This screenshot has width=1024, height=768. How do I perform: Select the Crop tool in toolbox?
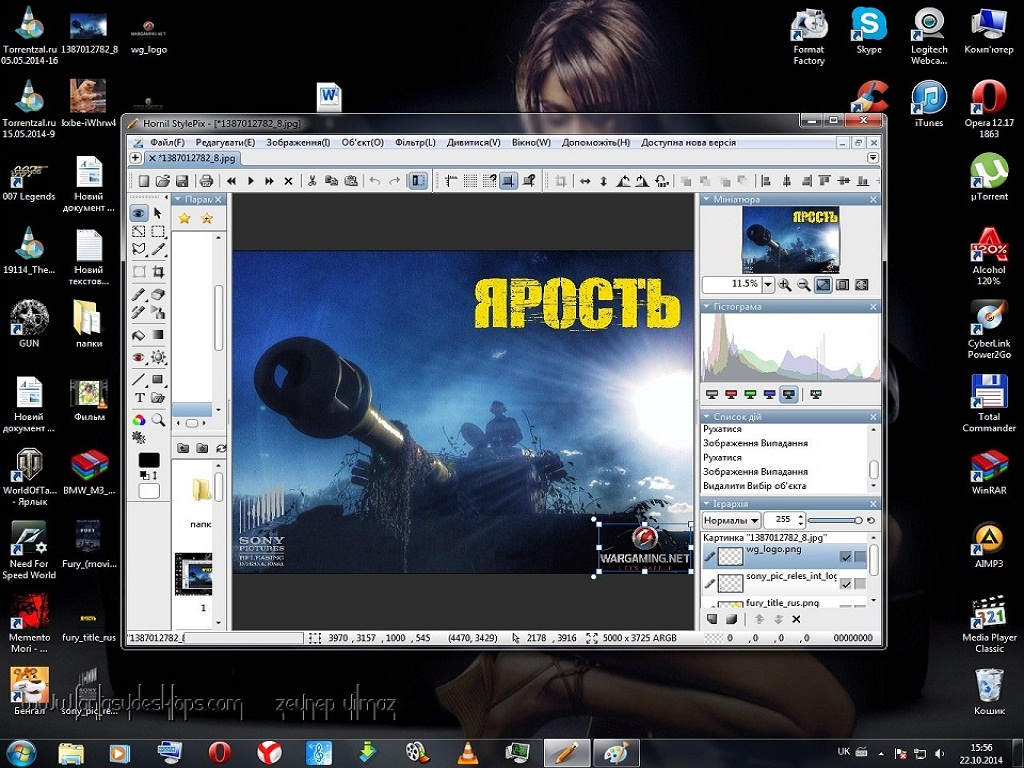[157, 272]
